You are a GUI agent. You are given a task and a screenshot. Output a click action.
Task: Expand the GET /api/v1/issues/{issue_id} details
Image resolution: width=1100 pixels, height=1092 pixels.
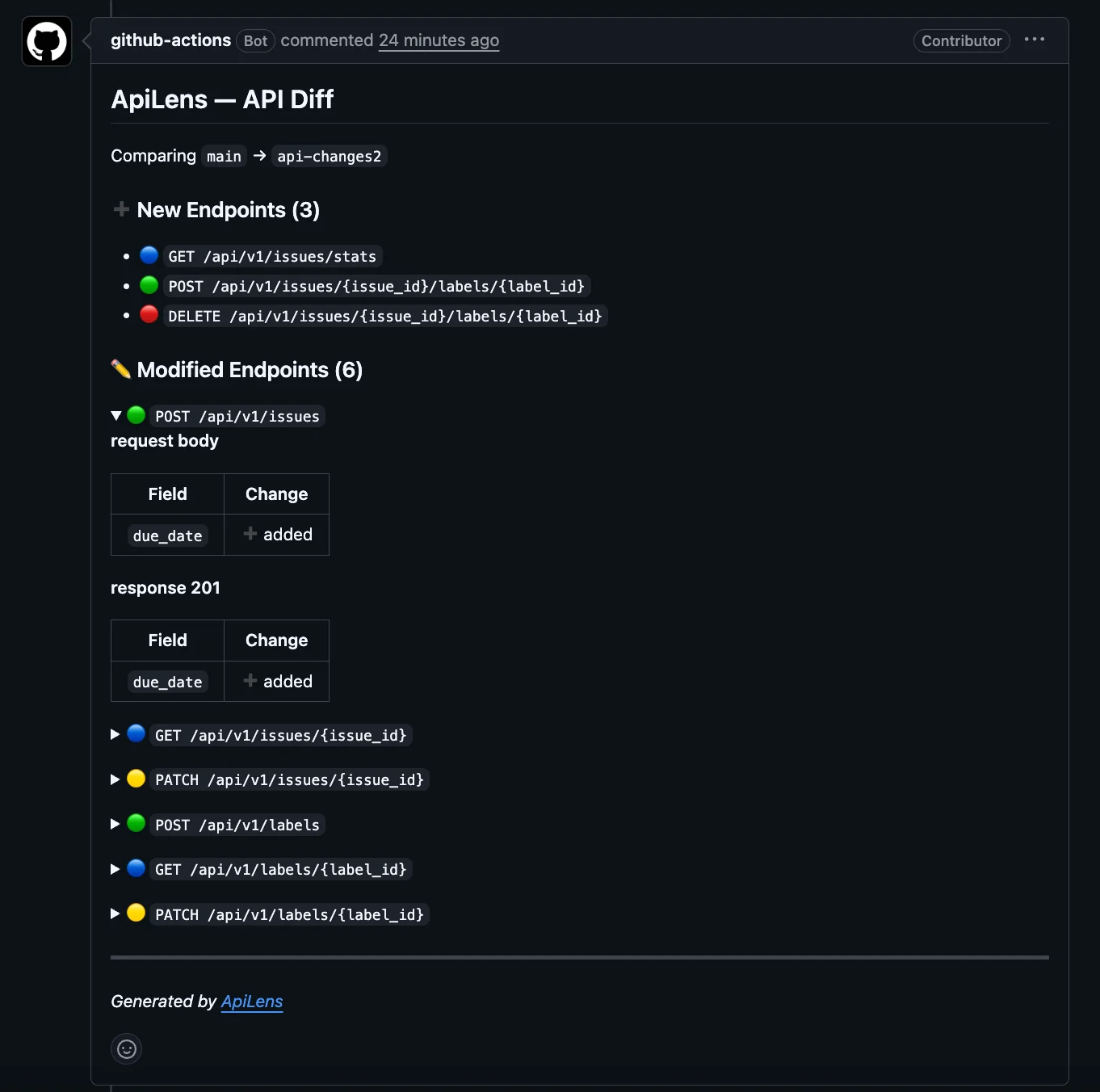pyautogui.click(x=115, y=734)
